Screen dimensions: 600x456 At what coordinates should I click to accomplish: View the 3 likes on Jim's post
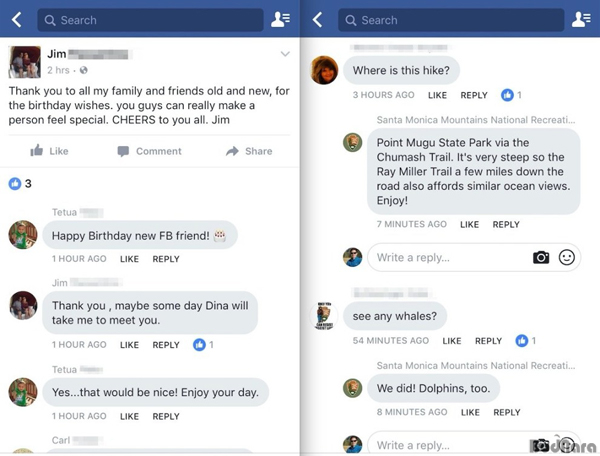point(20,184)
